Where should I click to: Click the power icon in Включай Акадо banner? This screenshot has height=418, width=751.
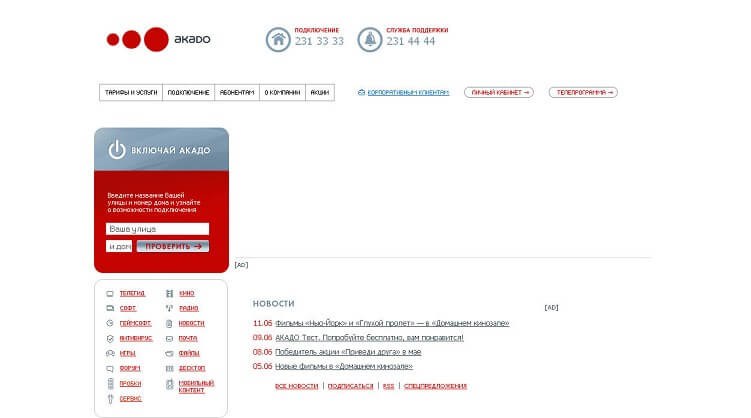coord(116,150)
